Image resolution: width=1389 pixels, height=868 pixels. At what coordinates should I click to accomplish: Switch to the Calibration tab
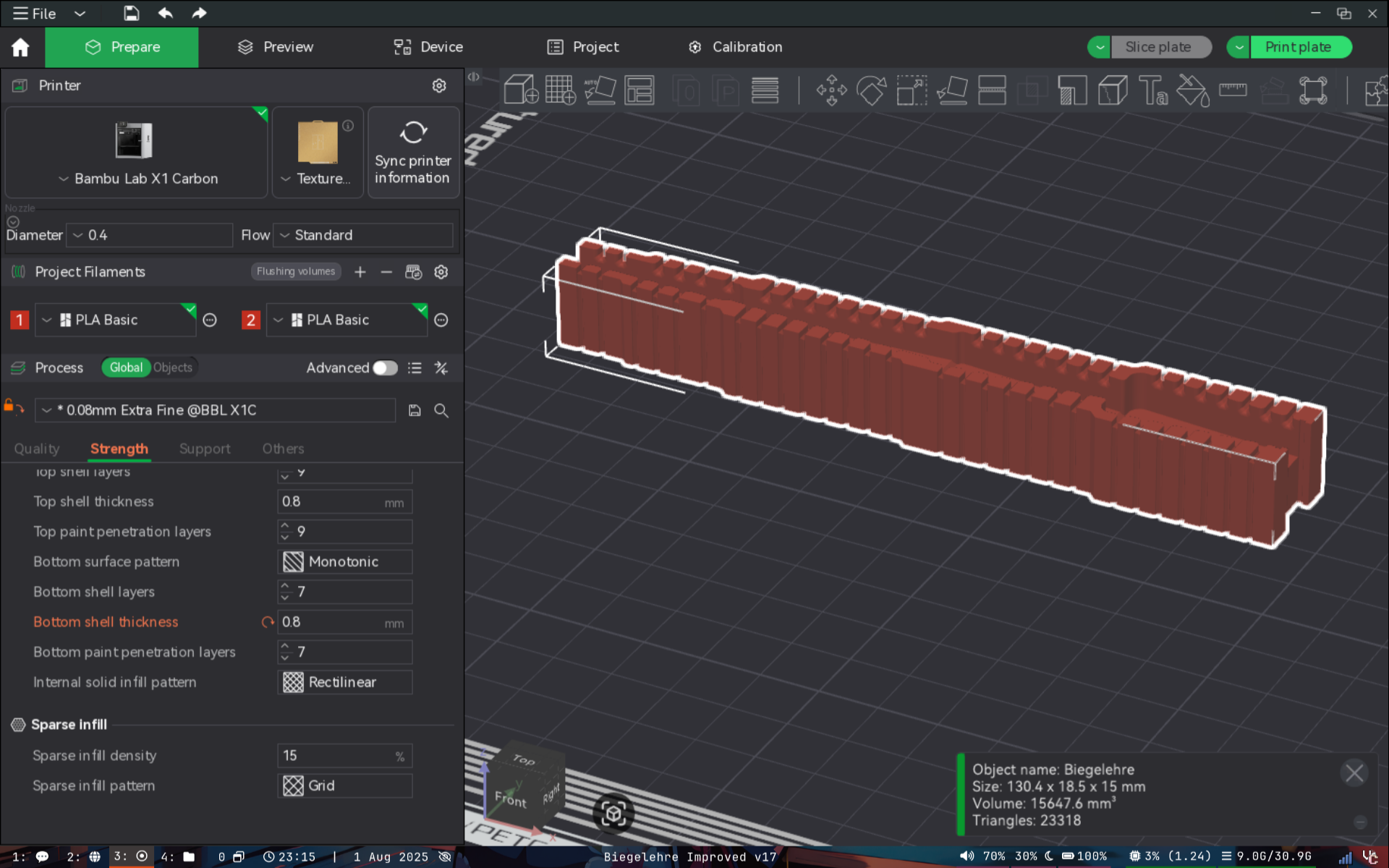coord(735,47)
